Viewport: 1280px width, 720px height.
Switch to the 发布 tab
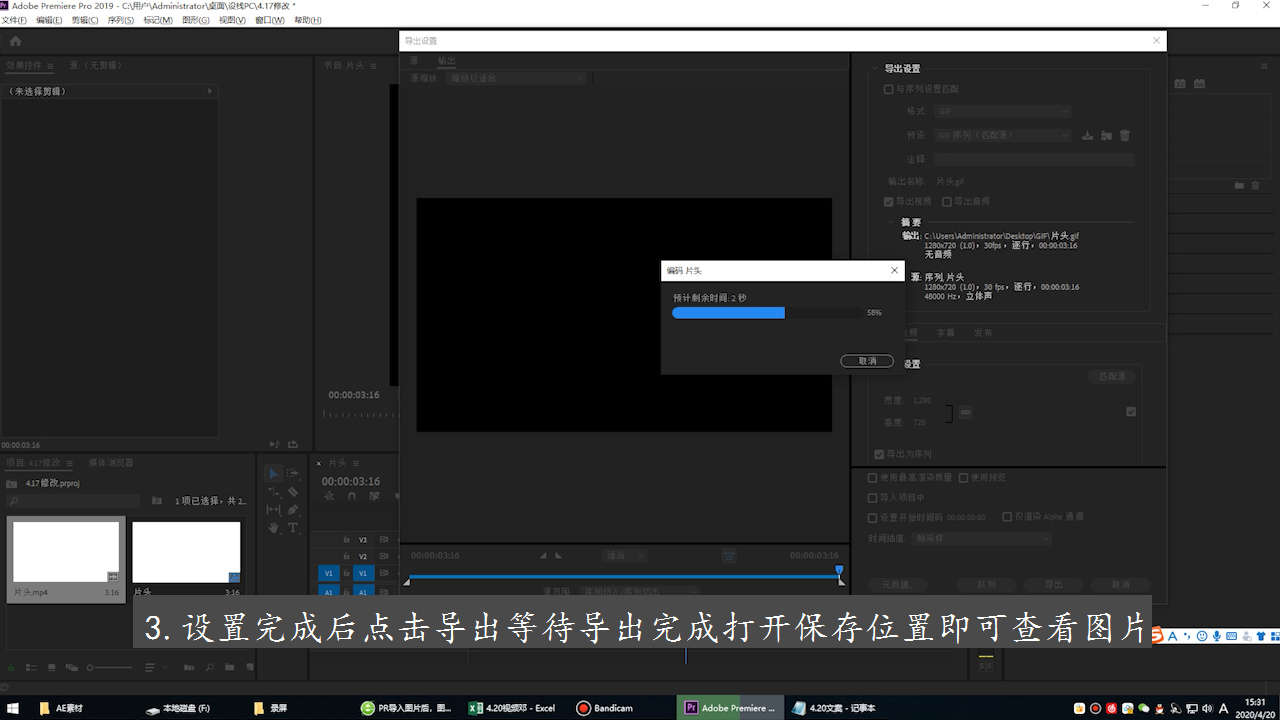(x=983, y=333)
